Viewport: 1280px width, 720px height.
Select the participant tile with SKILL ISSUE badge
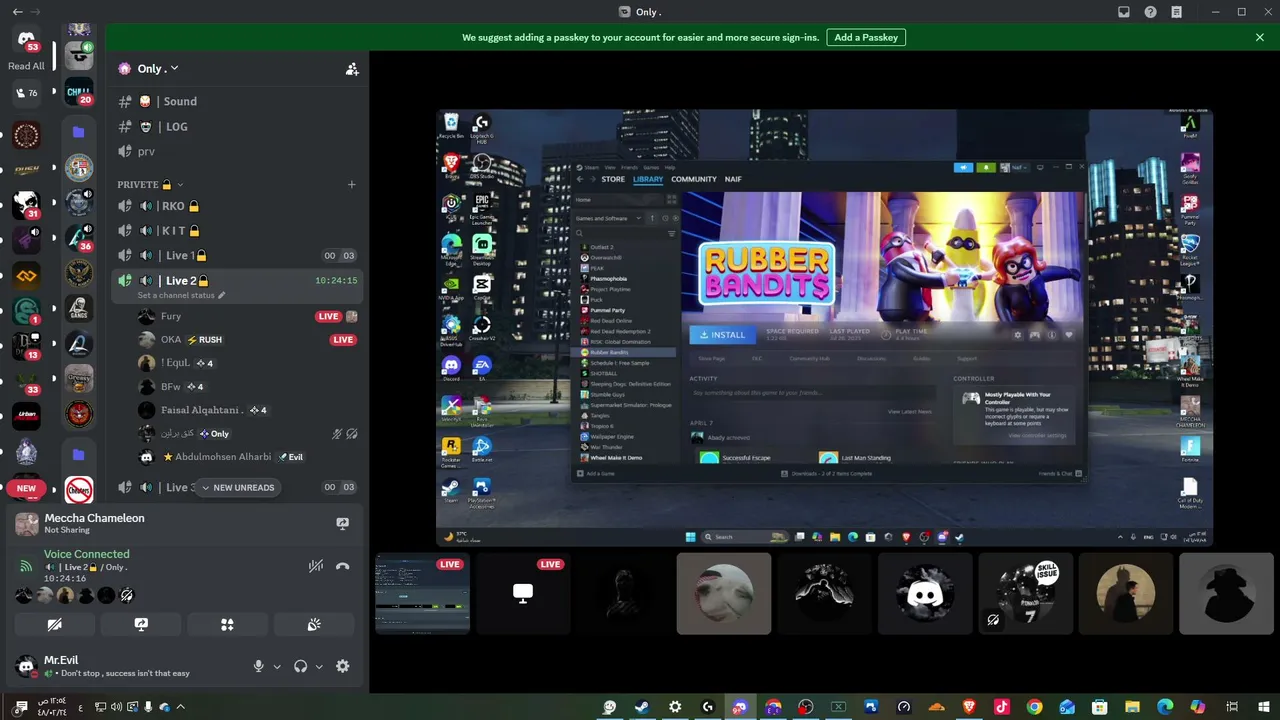[1026, 594]
